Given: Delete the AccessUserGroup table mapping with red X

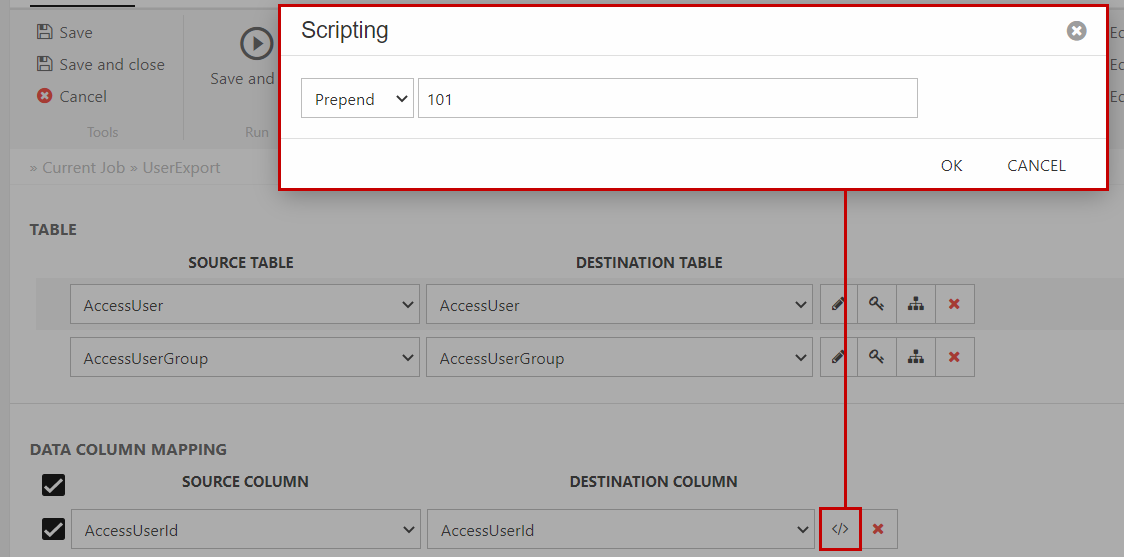Looking at the screenshot, I should [954, 357].
